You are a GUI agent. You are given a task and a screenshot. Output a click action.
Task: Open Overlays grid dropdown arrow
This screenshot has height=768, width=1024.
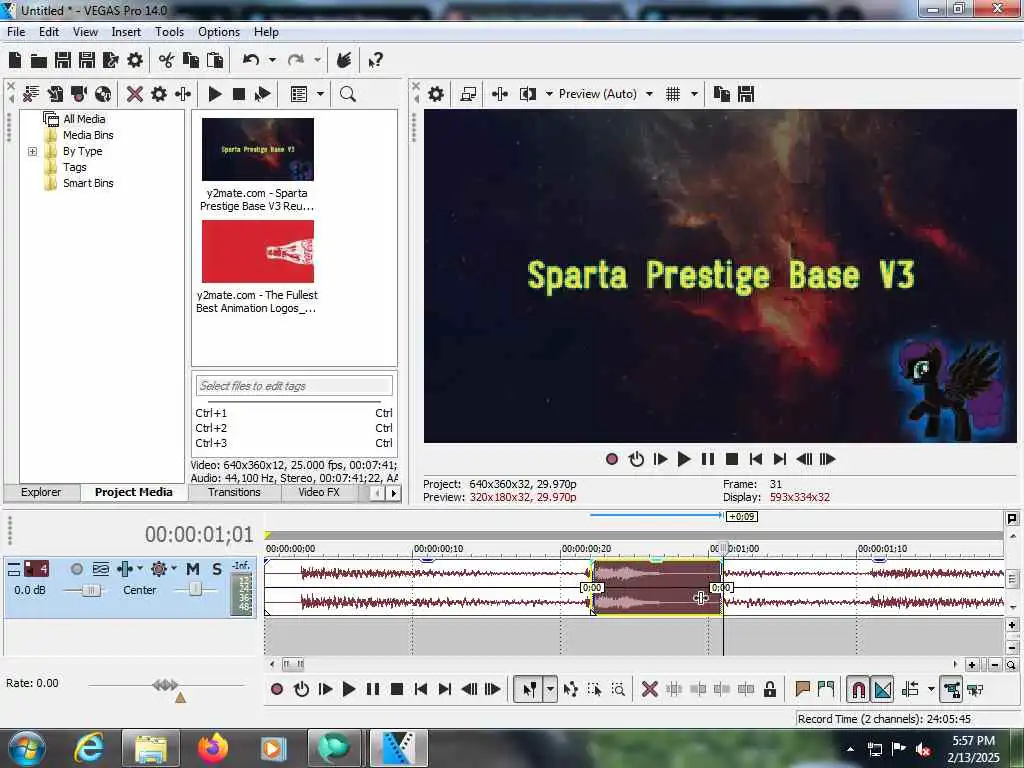694,94
